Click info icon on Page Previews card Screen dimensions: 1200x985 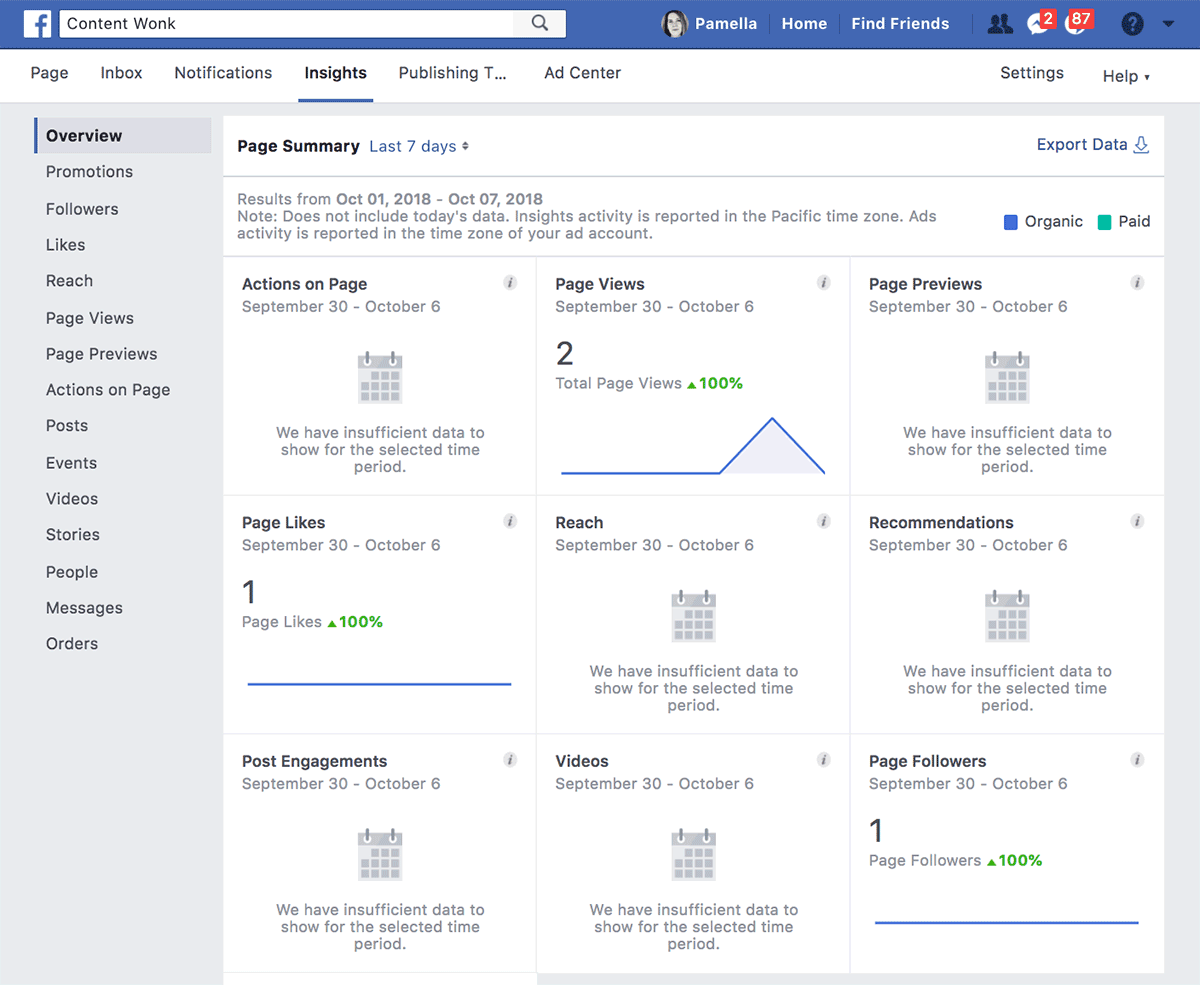click(1137, 283)
